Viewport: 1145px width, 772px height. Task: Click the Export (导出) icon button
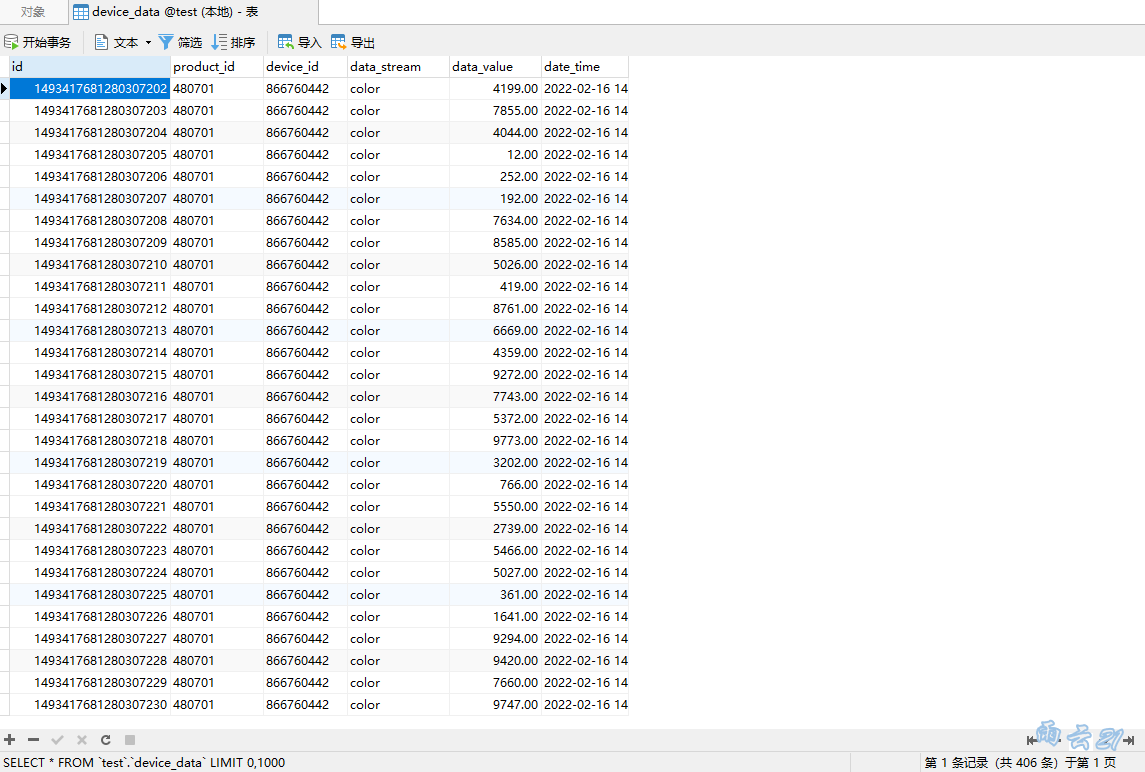point(353,42)
